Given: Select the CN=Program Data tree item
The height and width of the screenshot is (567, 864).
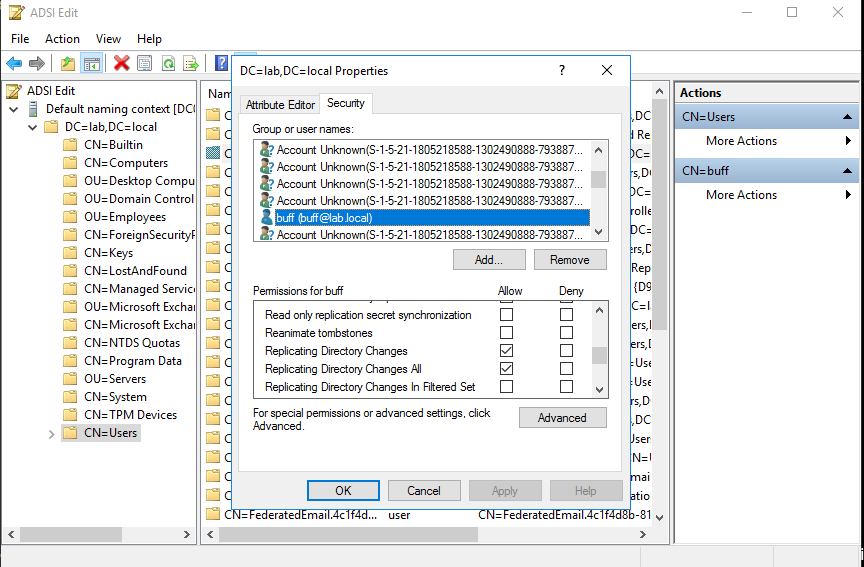Looking at the screenshot, I should (x=133, y=361).
